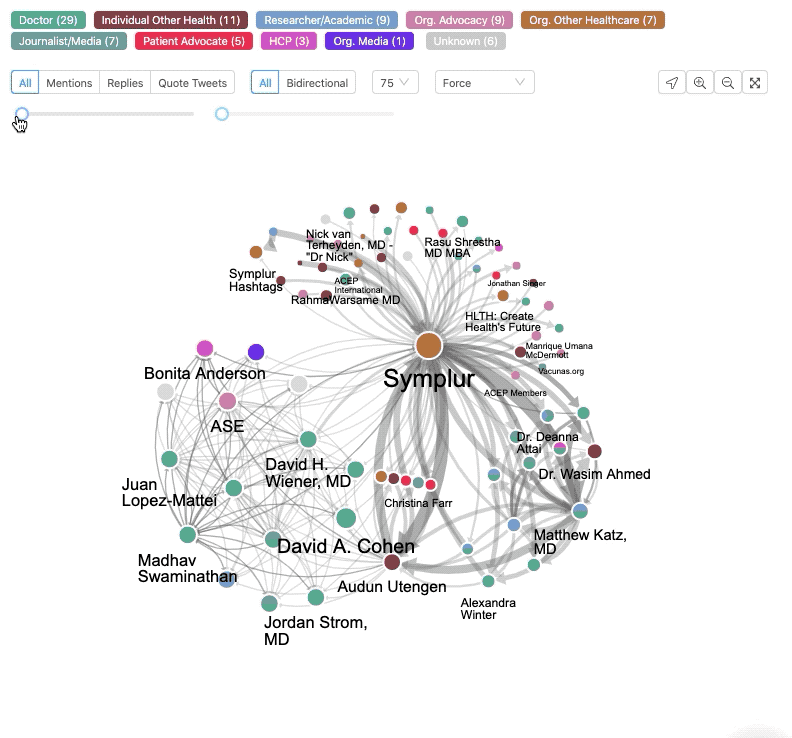792x738 pixels.
Task: Click the pink ASE node
Action: [x=227, y=401]
